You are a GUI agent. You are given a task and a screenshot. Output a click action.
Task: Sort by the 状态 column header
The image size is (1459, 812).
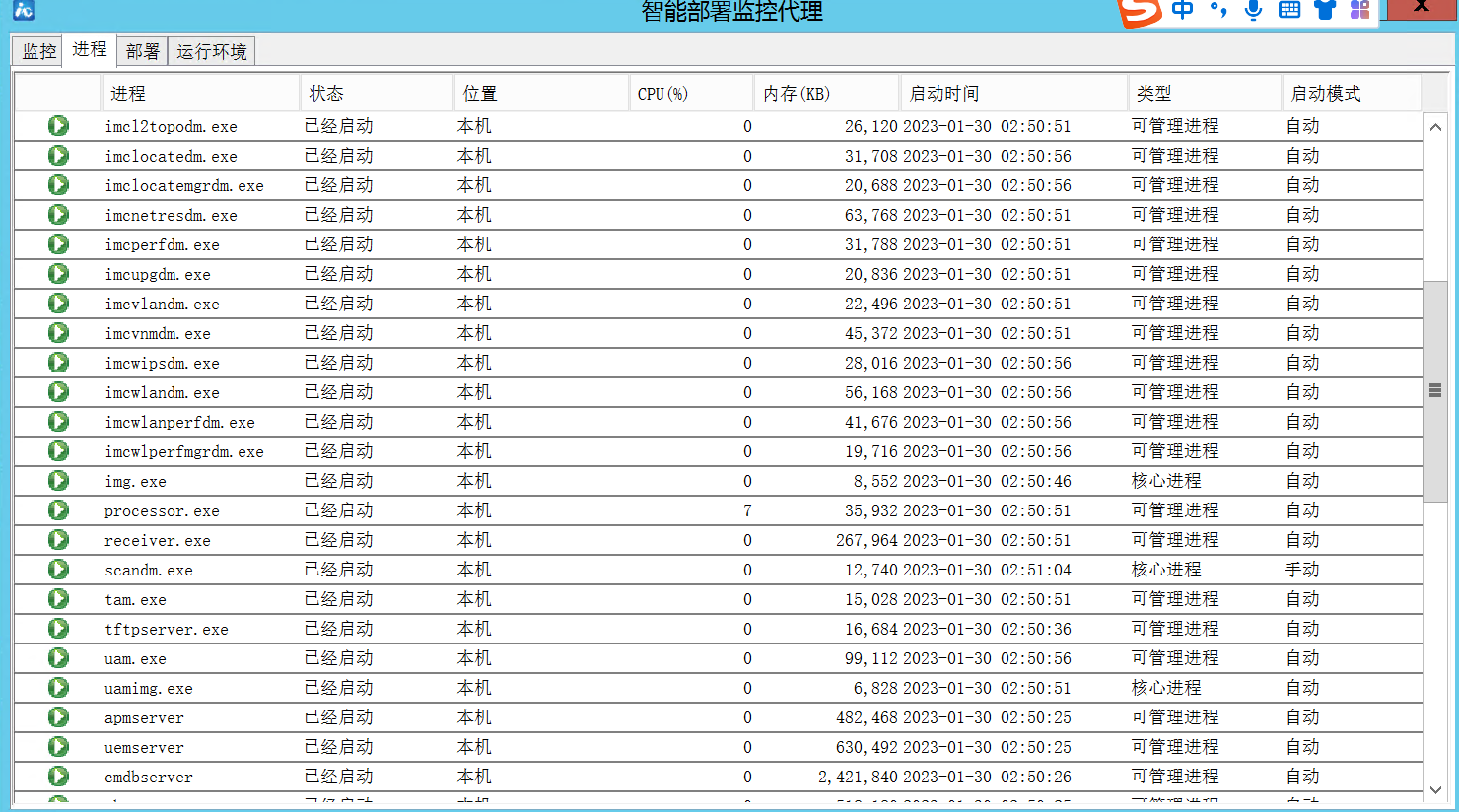[x=378, y=93]
